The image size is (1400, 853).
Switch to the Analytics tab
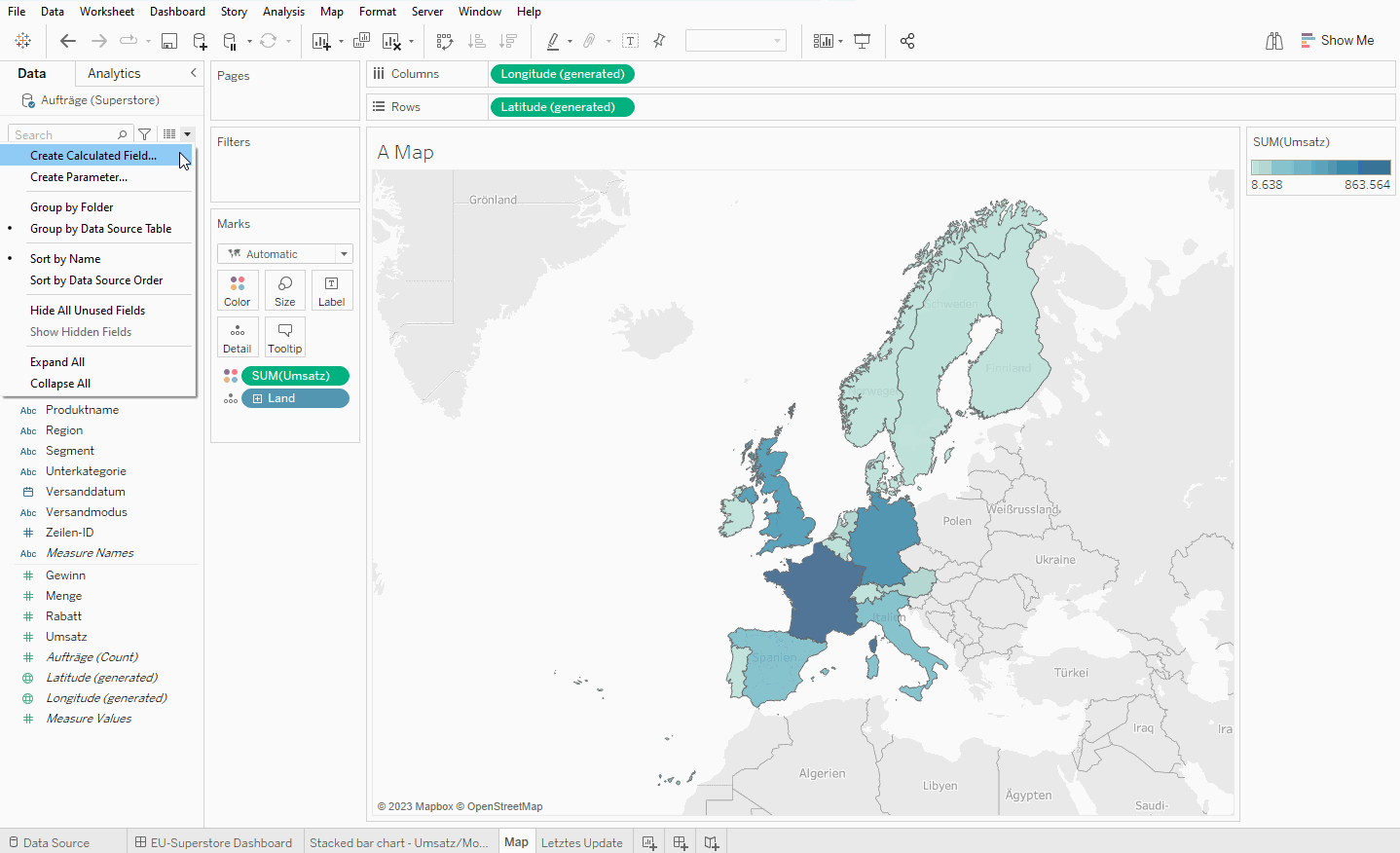point(114,73)
